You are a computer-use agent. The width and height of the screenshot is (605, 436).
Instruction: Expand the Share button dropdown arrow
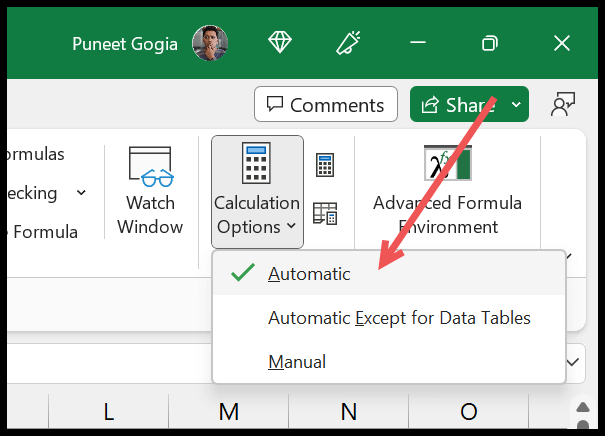516,105
